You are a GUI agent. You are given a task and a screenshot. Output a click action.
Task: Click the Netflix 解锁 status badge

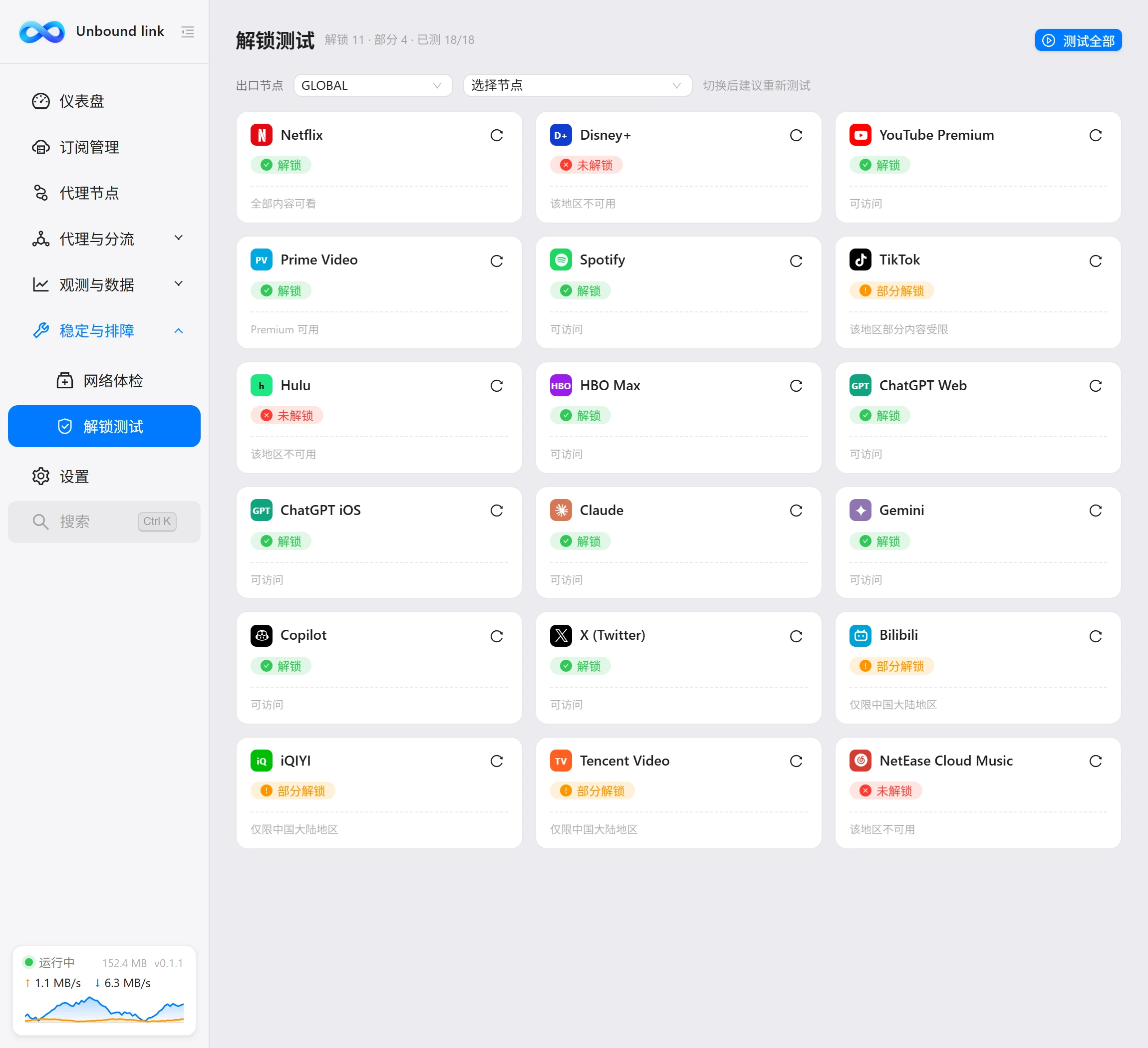[x=281, y=165]
